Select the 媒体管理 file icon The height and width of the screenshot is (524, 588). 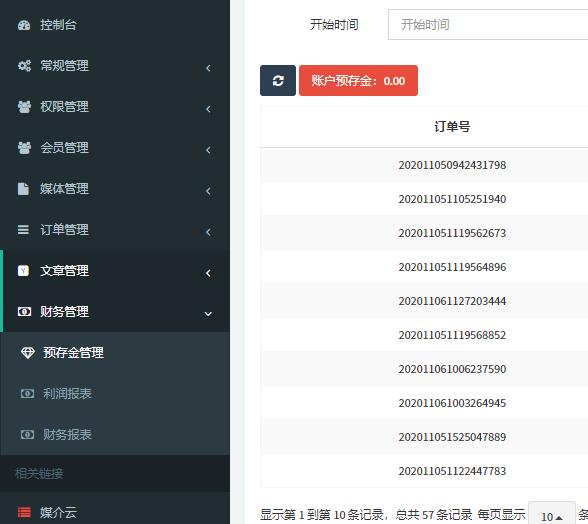click(x=23, y=189)
